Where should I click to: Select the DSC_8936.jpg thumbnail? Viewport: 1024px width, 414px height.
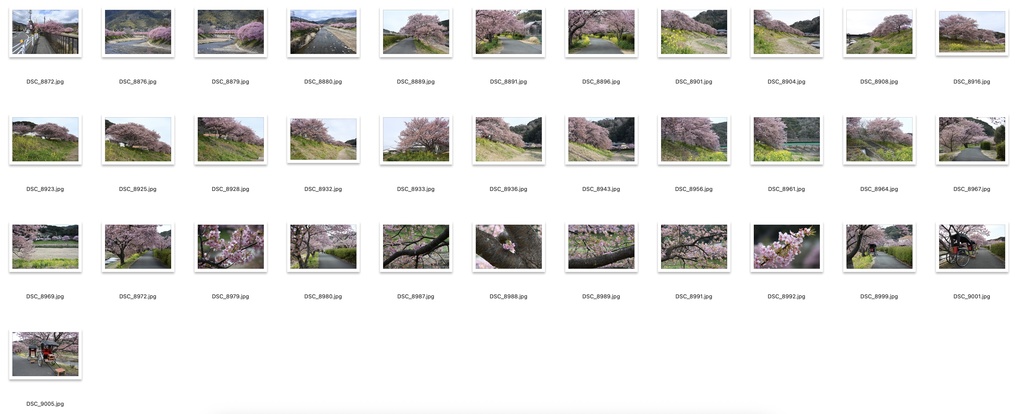[x=509, y=140]
